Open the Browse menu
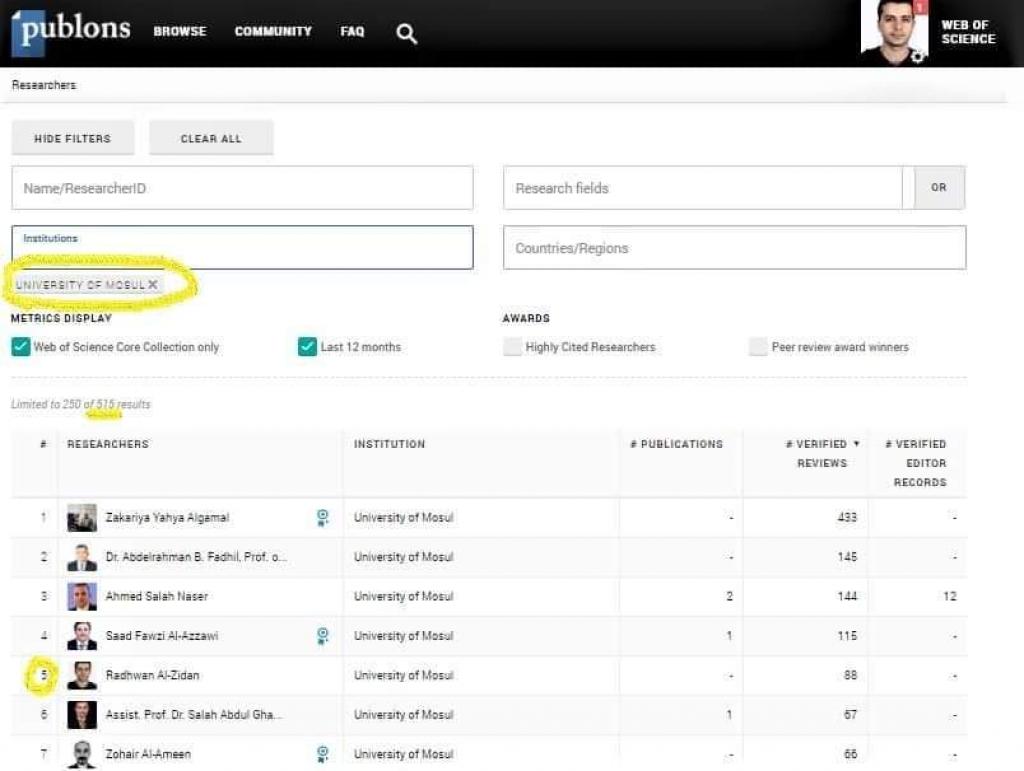 click(x=180, y=32)
